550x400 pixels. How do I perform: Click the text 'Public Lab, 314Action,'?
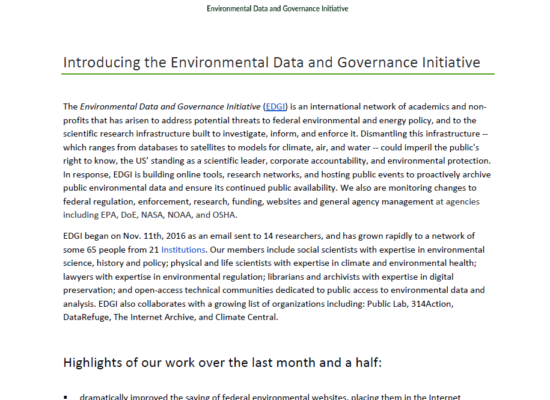410,304
